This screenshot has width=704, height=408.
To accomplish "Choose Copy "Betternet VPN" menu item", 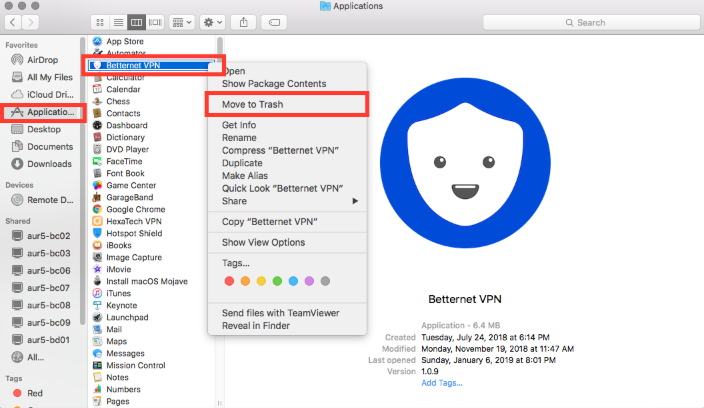I will click(287, 222).
